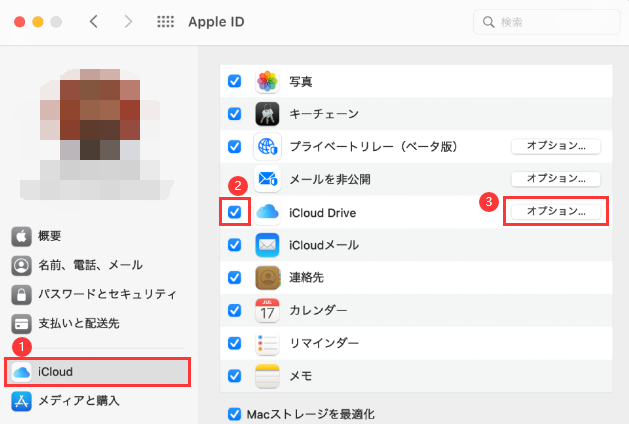Click the Contacts book icon
The height and width of the screenshot is (424, 629).
(x=267, y=278)
